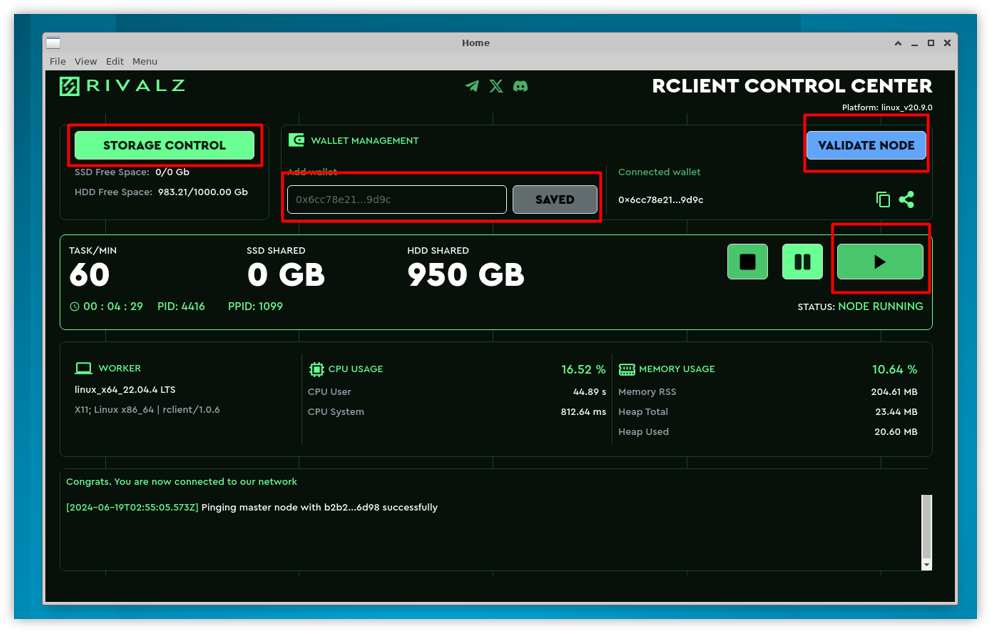Click the log timestamp 2024-06-19T02:55:05.573Z
Image resolution: width=991 pixels, height=633 pixels.
(x=132, y=507)
